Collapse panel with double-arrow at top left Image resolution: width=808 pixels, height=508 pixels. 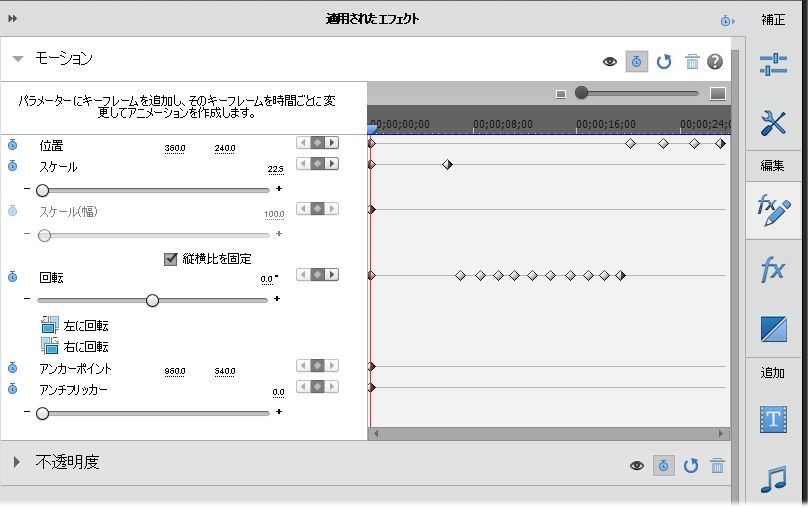coord(12,19)
